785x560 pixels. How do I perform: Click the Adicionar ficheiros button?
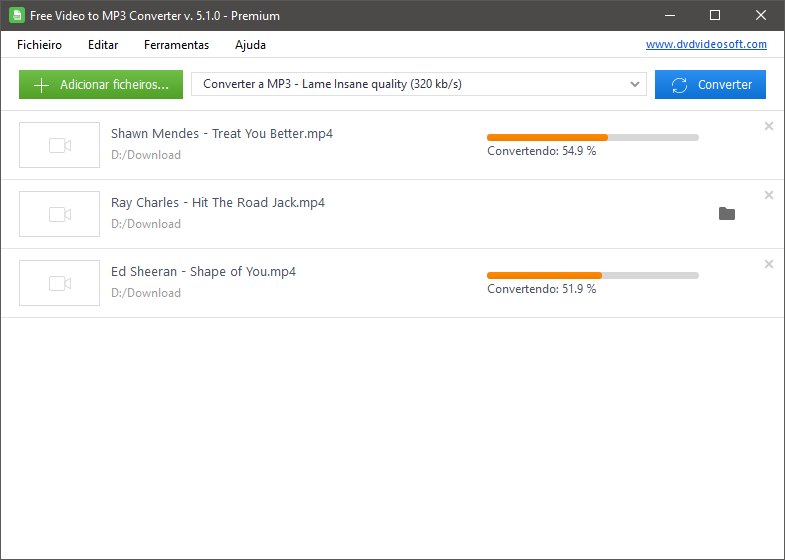101,85
